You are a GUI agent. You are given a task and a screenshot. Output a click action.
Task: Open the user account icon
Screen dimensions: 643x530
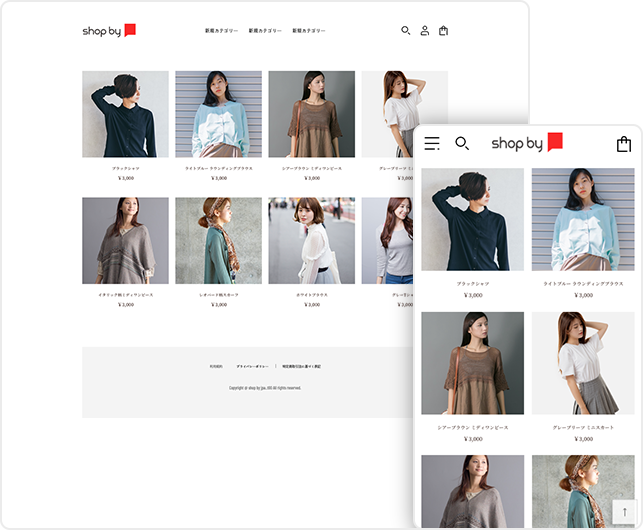point(424,31)
